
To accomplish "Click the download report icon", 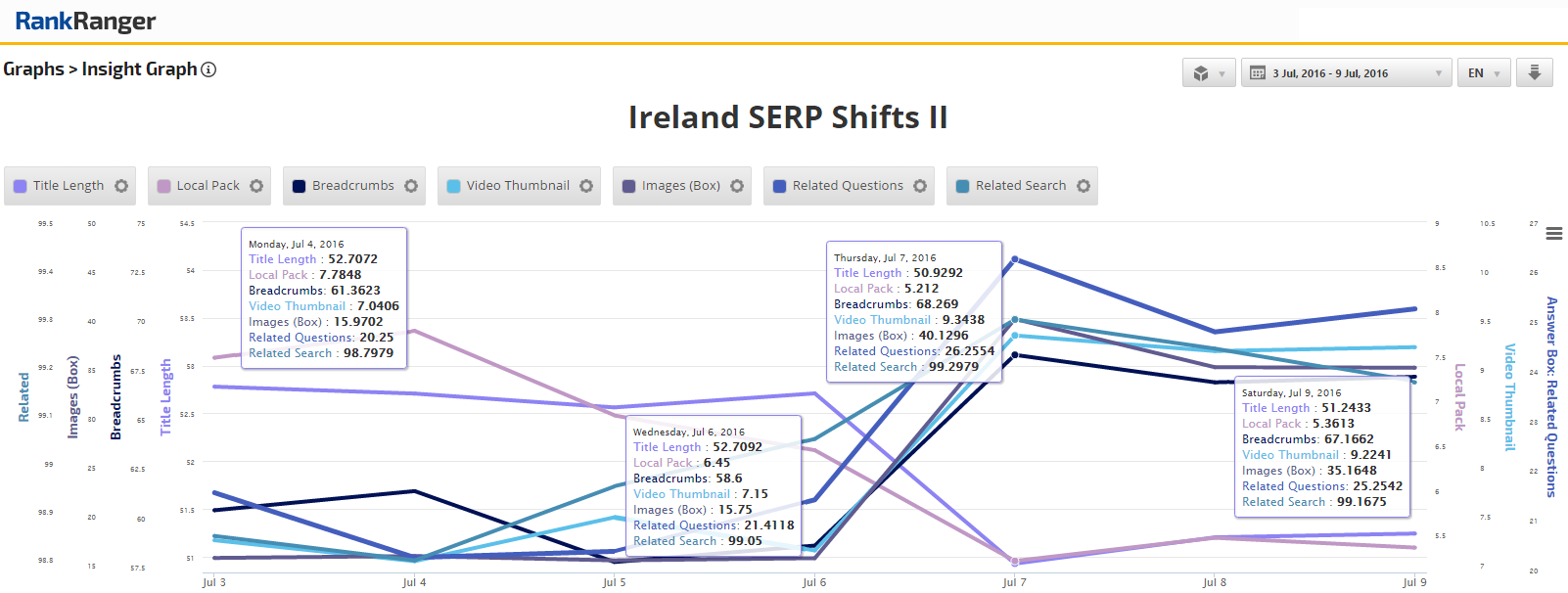I will coord(1535,73).
